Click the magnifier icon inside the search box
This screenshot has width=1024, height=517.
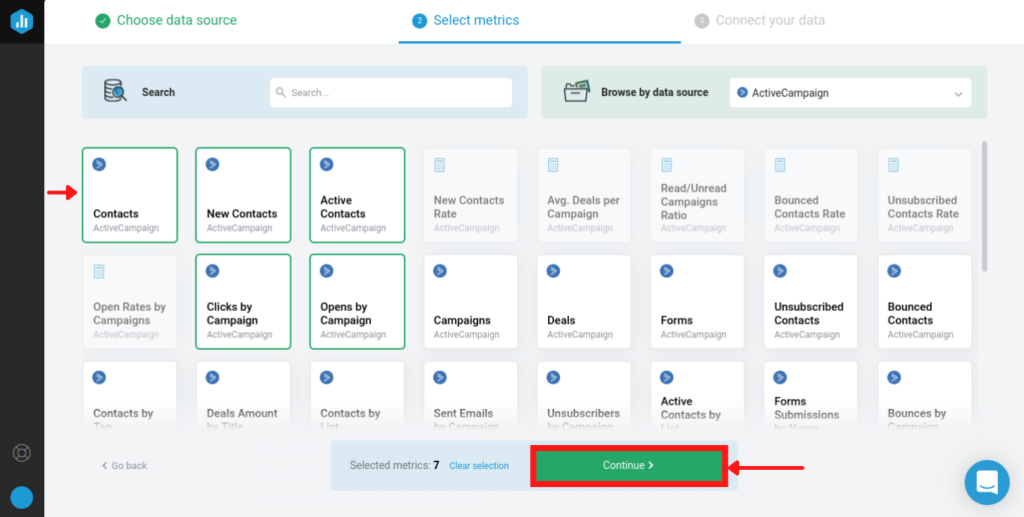click(281, 93)
